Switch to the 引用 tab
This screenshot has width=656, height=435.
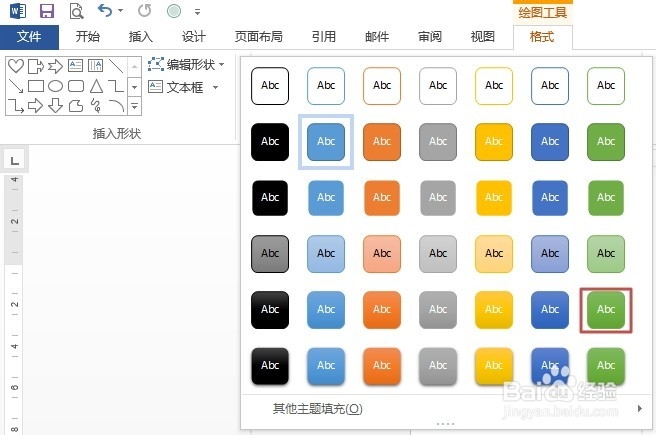324,37
